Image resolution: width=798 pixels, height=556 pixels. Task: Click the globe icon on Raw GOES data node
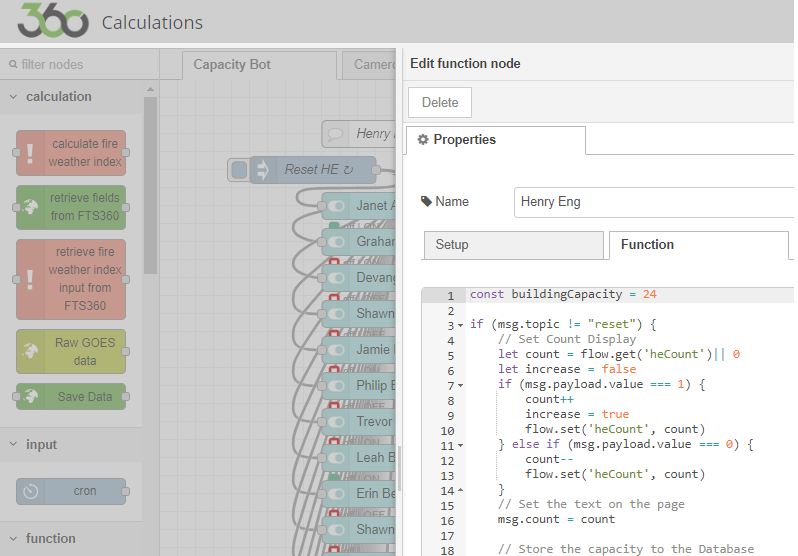click(30, 351)
